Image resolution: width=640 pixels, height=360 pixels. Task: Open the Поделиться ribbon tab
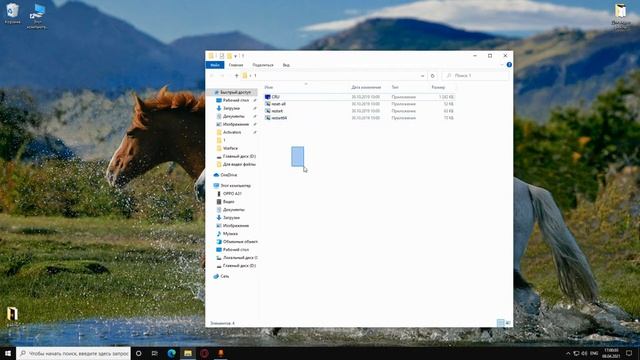[263, 65]
